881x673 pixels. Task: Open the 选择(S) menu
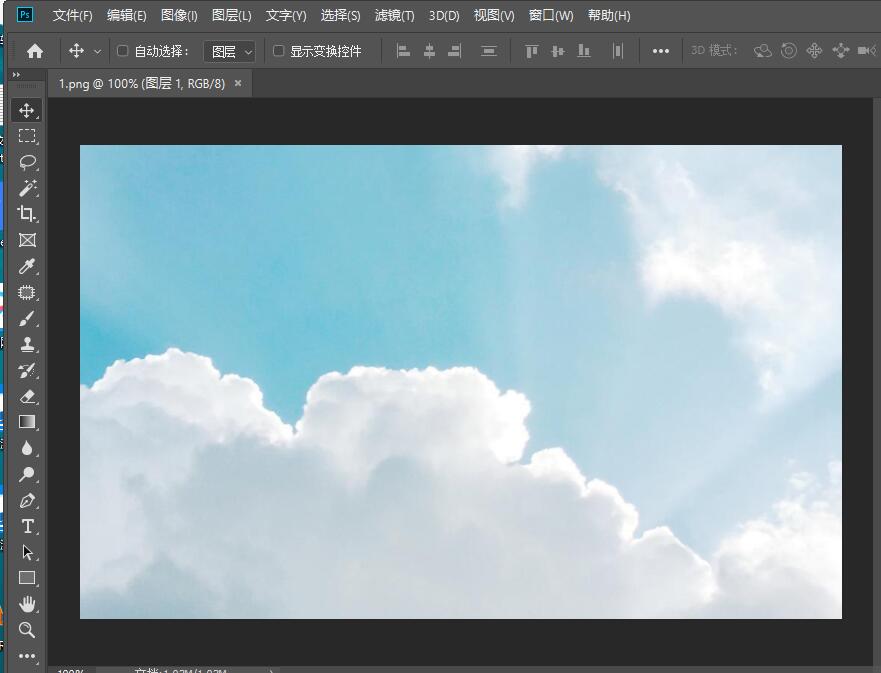pyautogui.click(x=340, y=16)
